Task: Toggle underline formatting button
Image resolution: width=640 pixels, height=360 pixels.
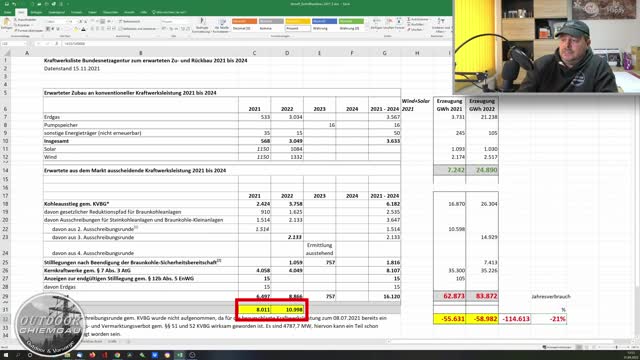Action: (58, 29)
